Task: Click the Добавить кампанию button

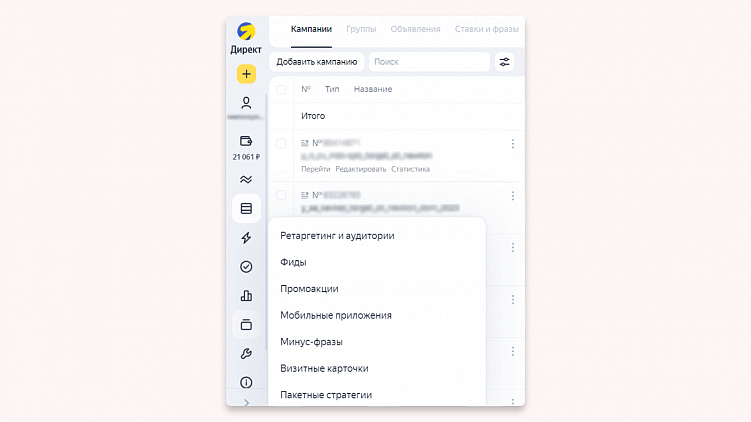Action: point(317,62)
